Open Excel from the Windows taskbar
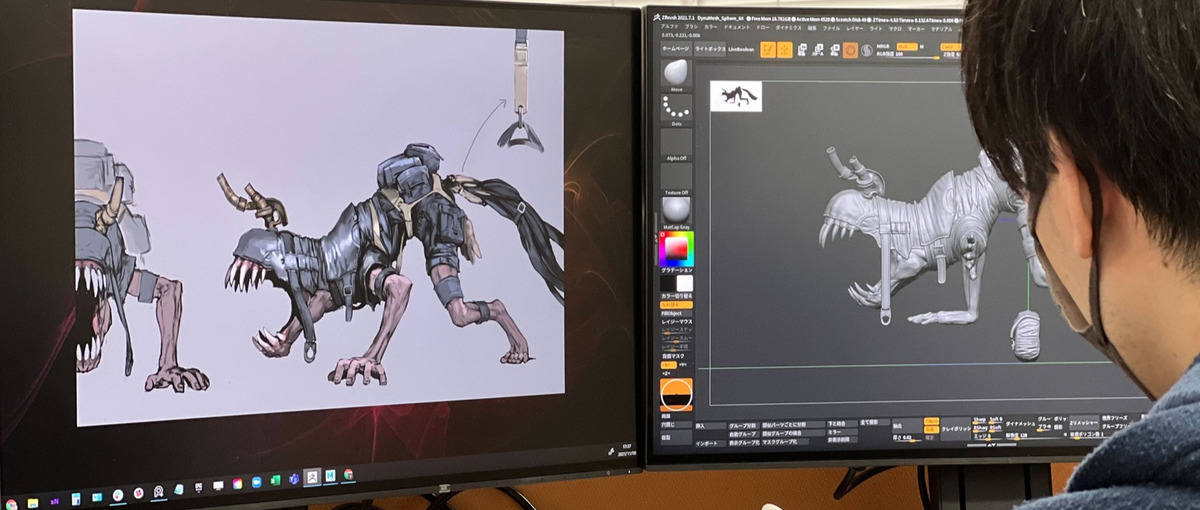This screenshot has height=510, width=1200. pos(275,480)
